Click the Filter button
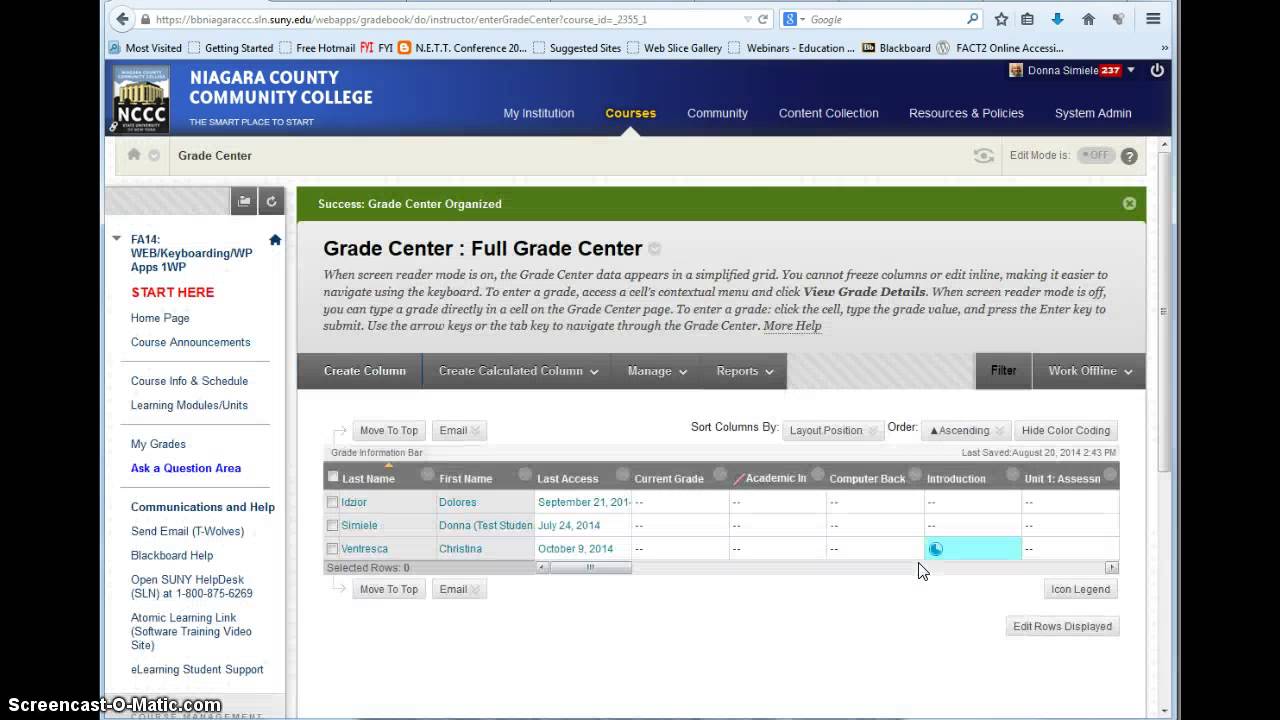The width and height of the screenshot is (1280, 720). [x=1004, y=371]
